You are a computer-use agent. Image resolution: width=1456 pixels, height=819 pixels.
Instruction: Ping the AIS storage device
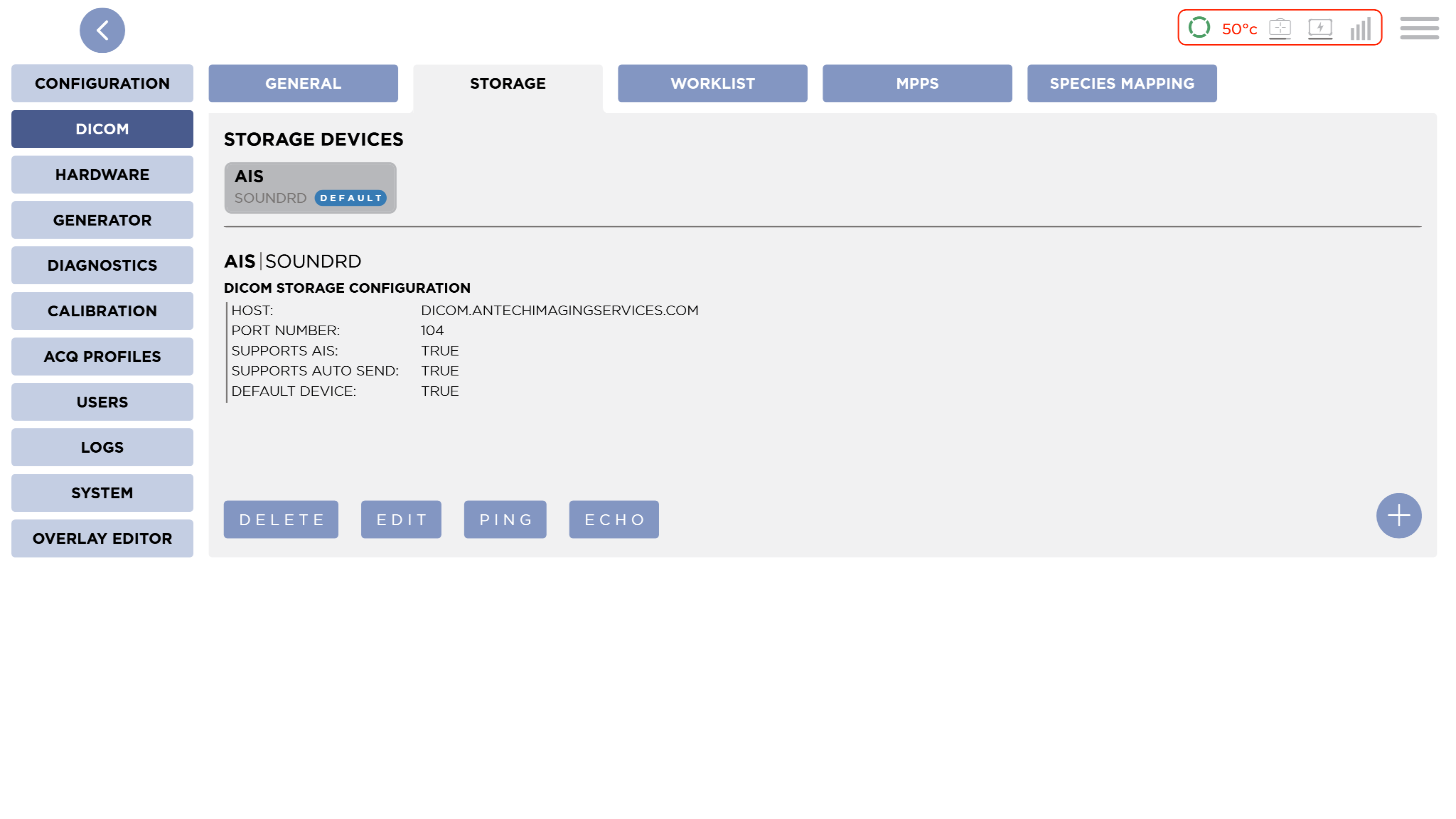click(505, 519)
